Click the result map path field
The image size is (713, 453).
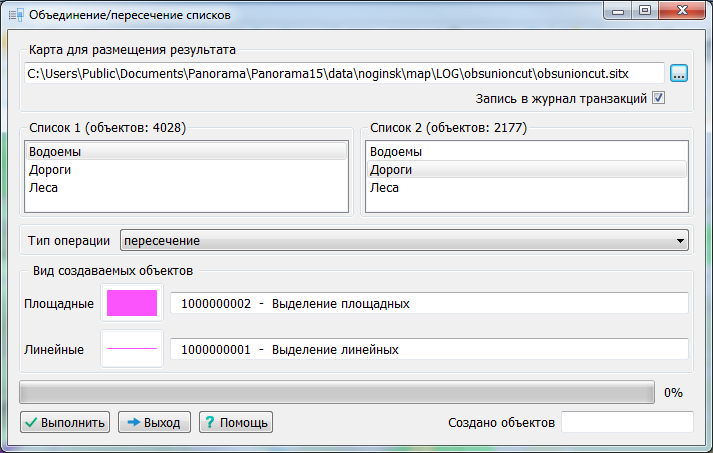click(343, 73)
